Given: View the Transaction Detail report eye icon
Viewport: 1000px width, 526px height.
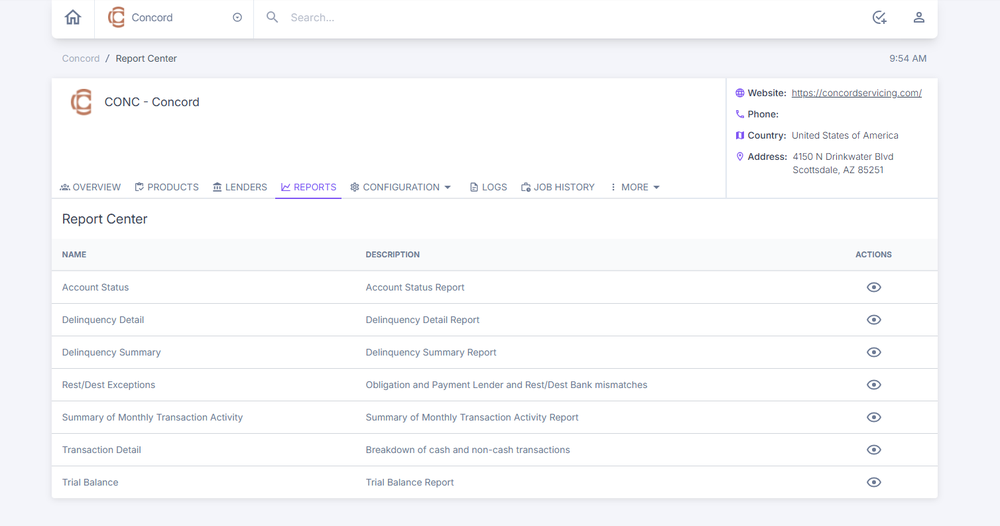Looking at the screenshot, I should 874,449.
